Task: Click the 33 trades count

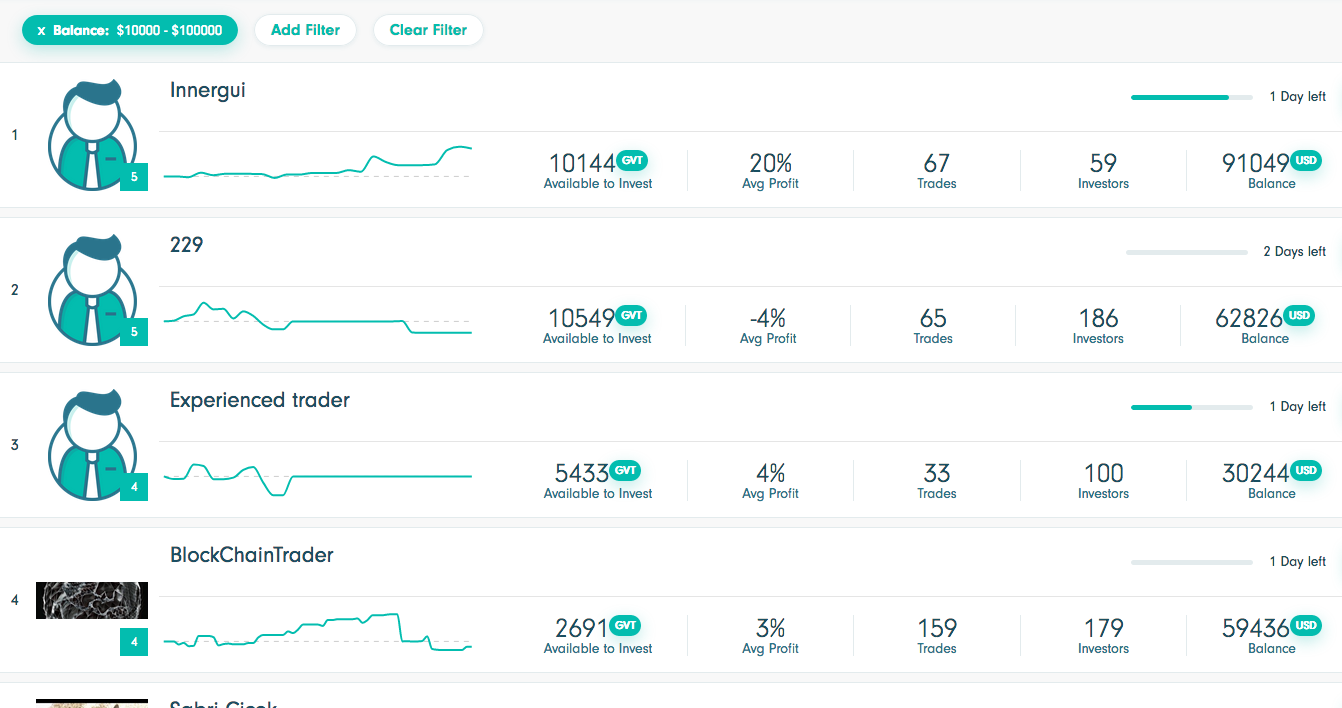Action: (x=937, y=473)
